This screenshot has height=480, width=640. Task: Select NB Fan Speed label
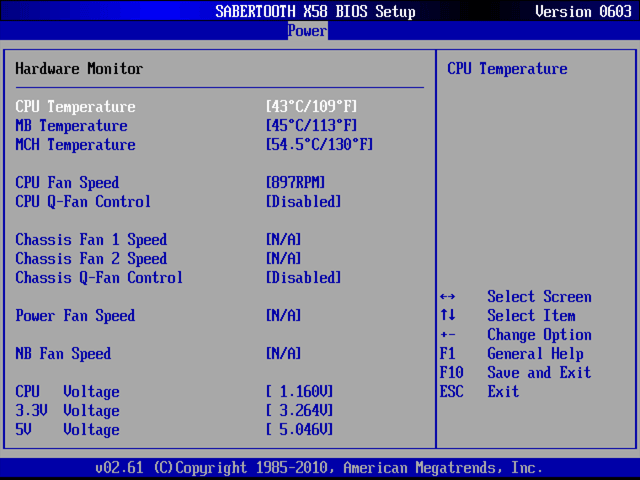[x=63, y=354]
